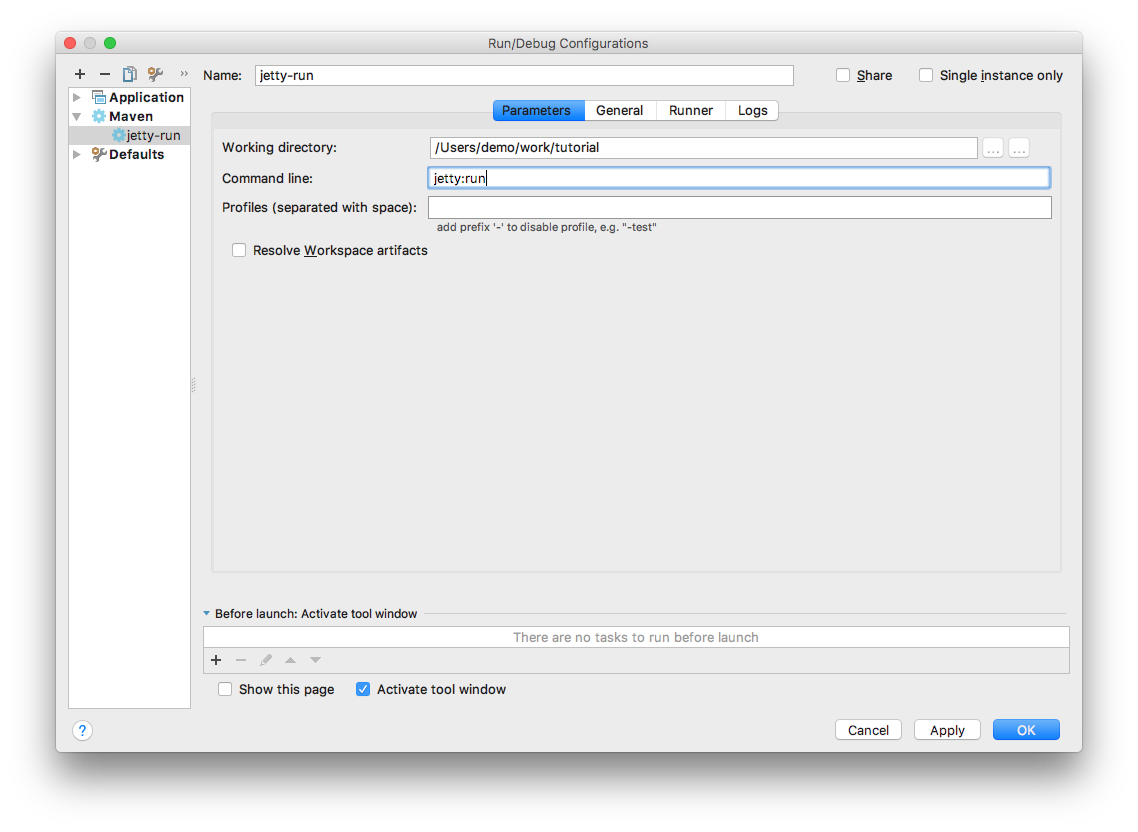1138x832 pixels.
Task: Open the edit defaults wrench icon
Action: click(x=155, y=74)
